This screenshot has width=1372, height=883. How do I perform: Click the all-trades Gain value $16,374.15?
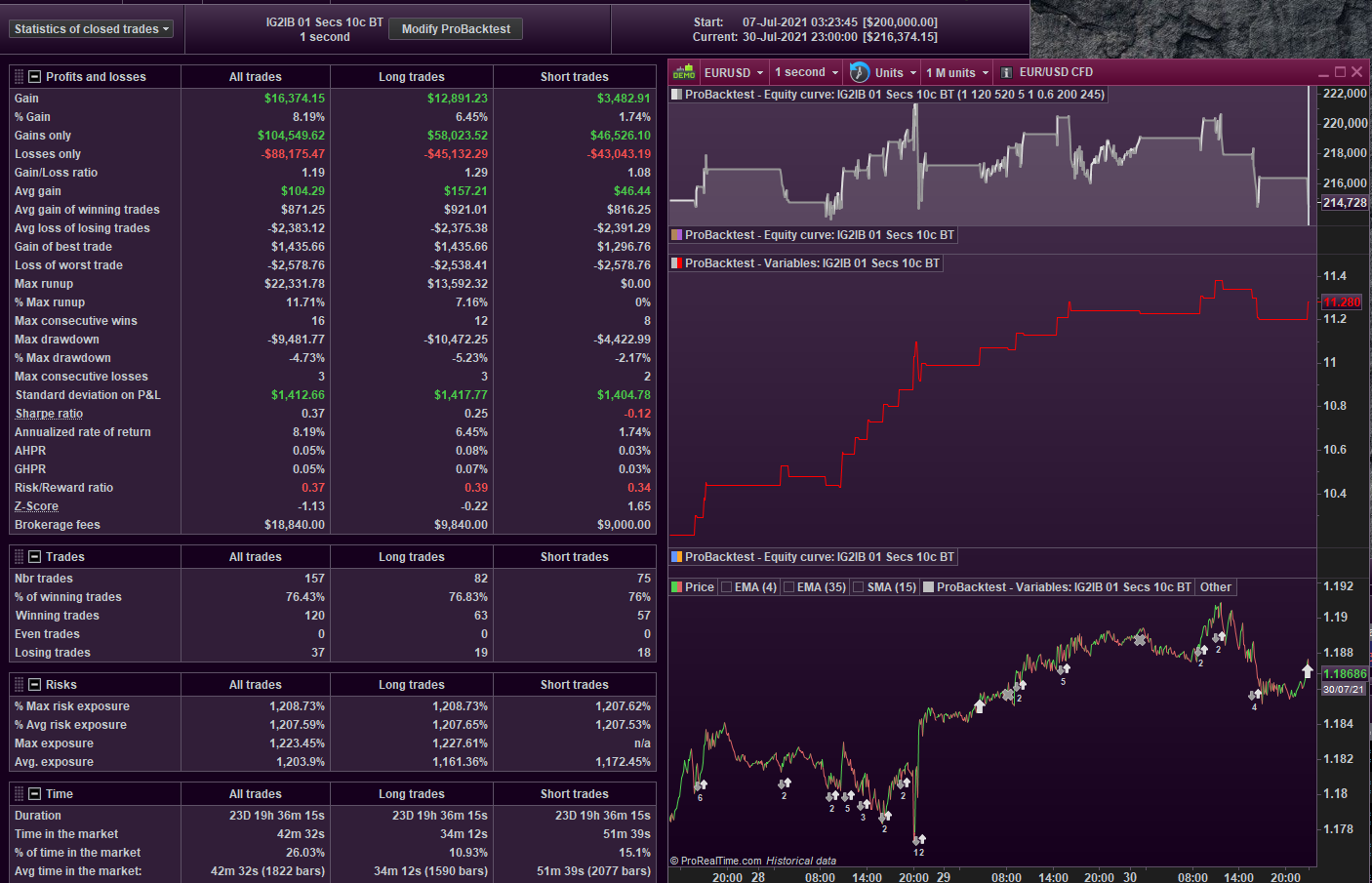pyautogui.click(x=295, y=99)
